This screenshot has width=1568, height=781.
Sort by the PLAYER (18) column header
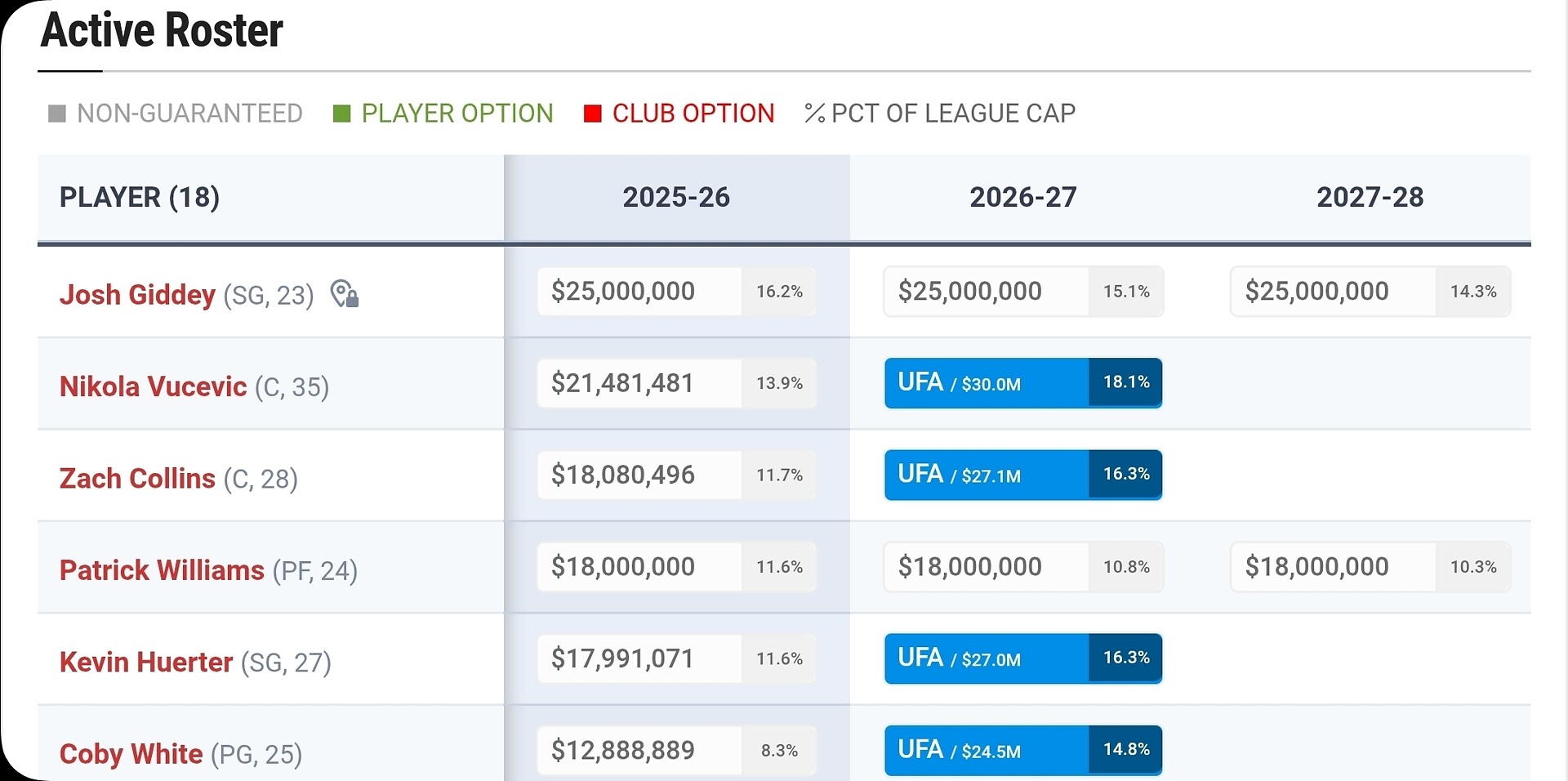[x=140, y=197]
